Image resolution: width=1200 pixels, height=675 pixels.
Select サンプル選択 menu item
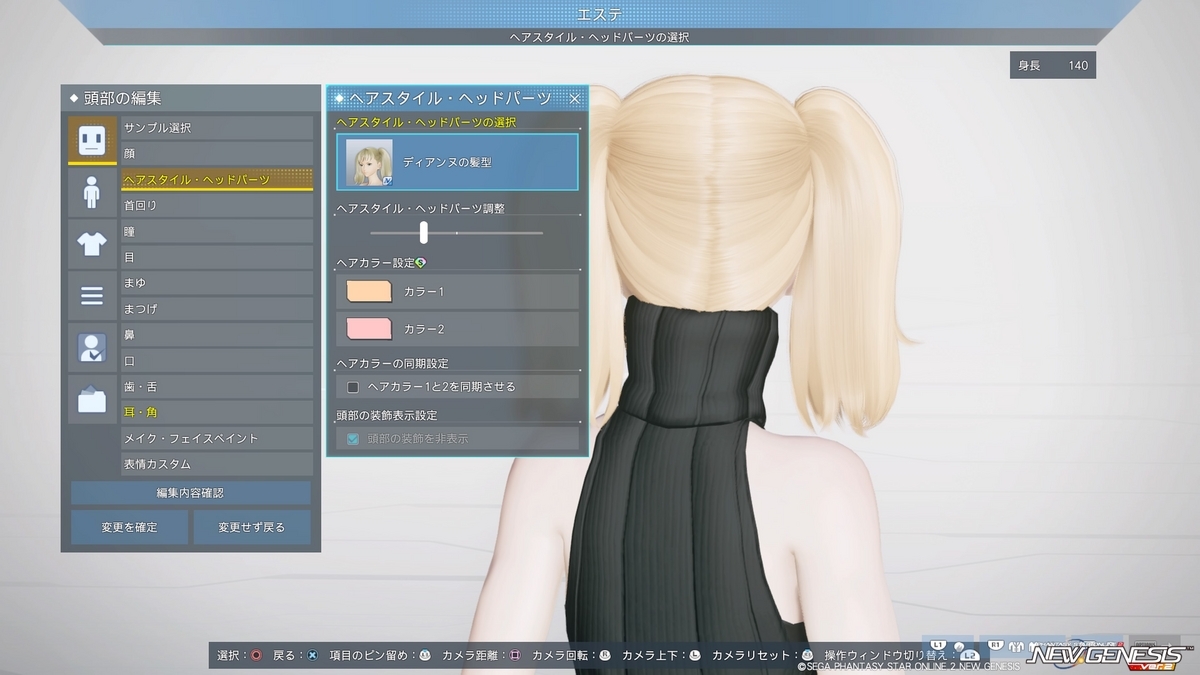(217, 128)
